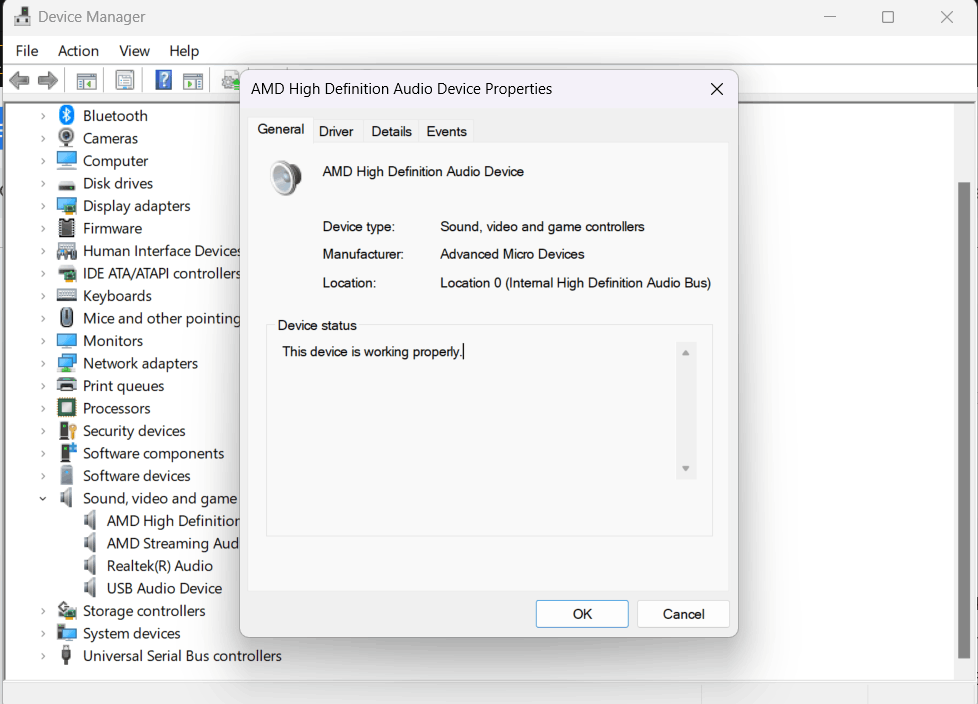Expand the Display adapters node
This screenshot has height=704, width=978.
[x=42, y=206]
